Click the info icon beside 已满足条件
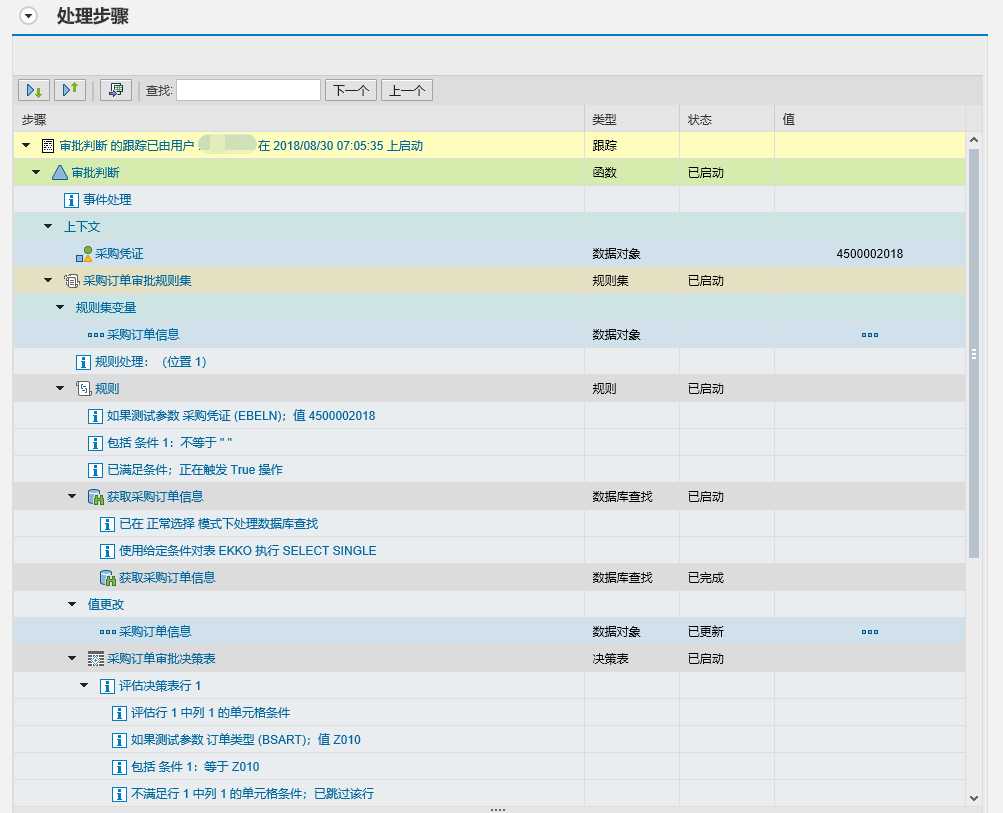The image size is (1003, 813). (x=95, y=470)
